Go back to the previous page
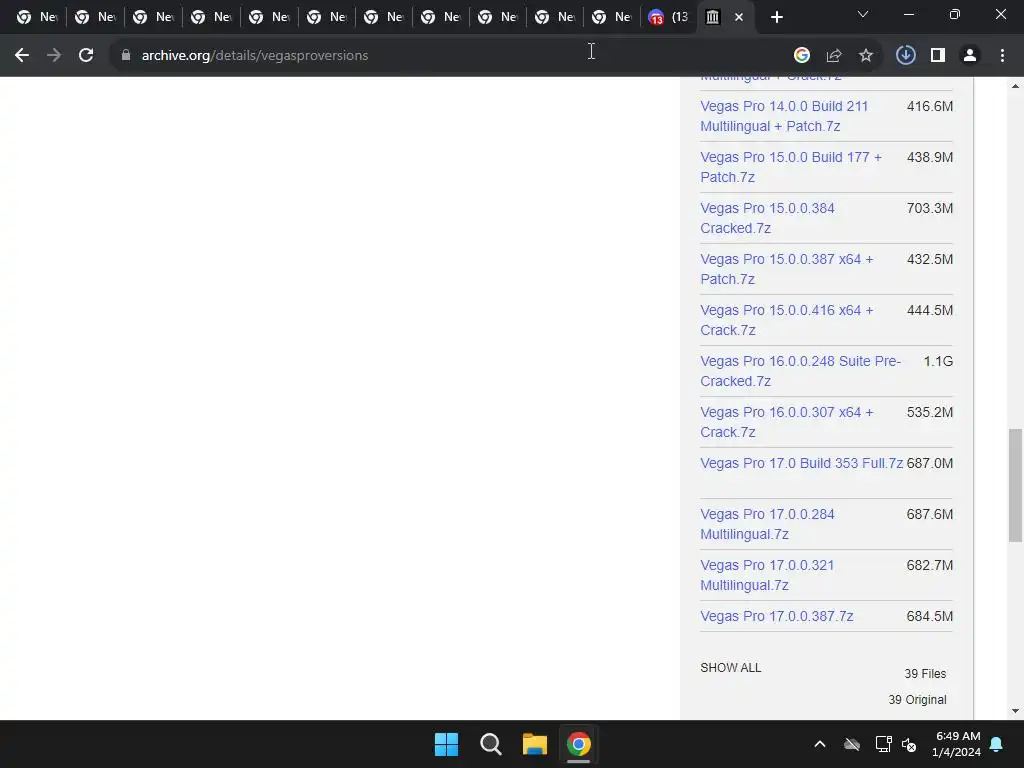 tap(22, 56)
